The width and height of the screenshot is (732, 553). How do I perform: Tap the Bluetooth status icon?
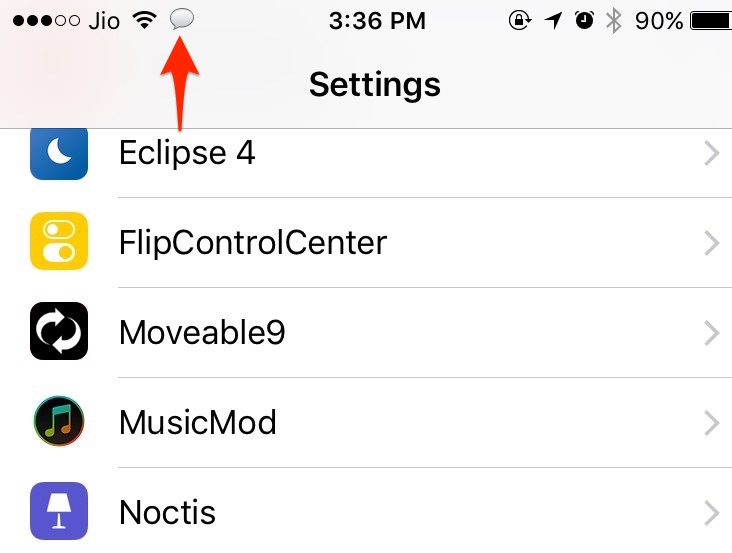click(x=614, y=20)
